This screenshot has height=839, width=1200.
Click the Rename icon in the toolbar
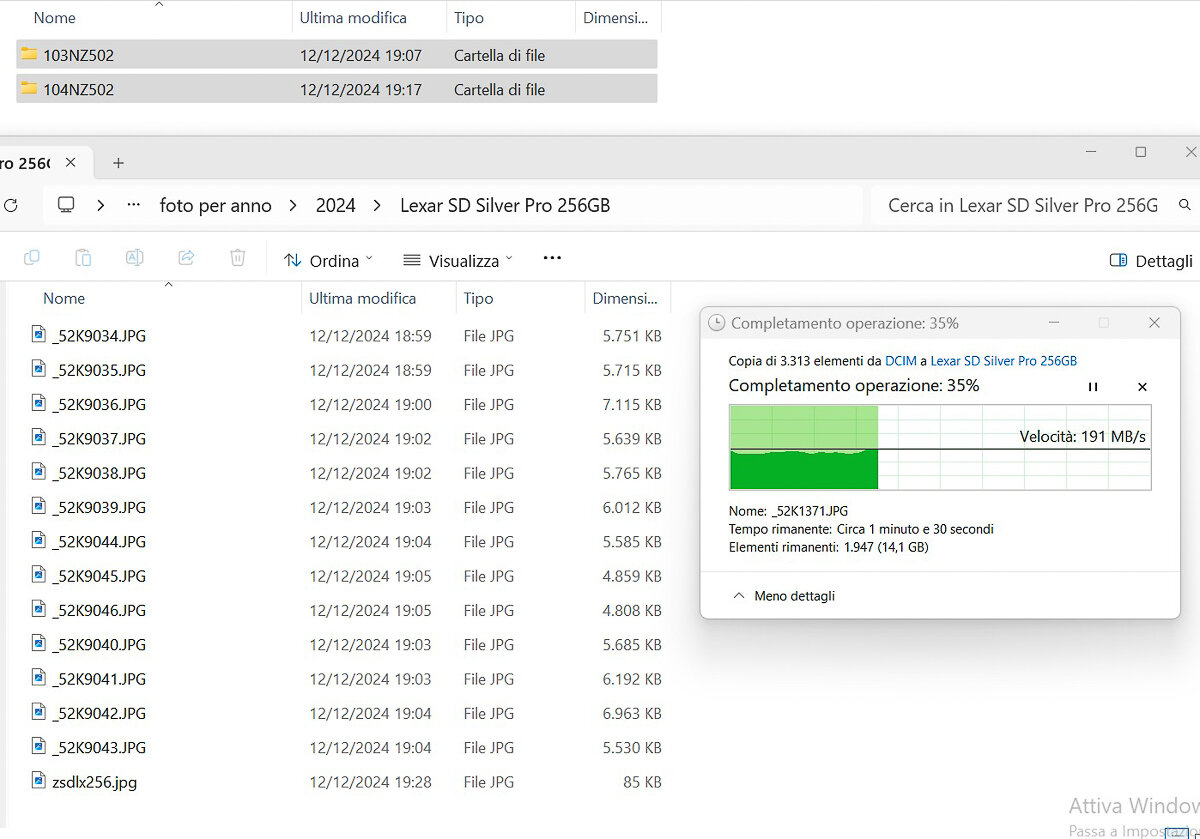tap(134, 258)
